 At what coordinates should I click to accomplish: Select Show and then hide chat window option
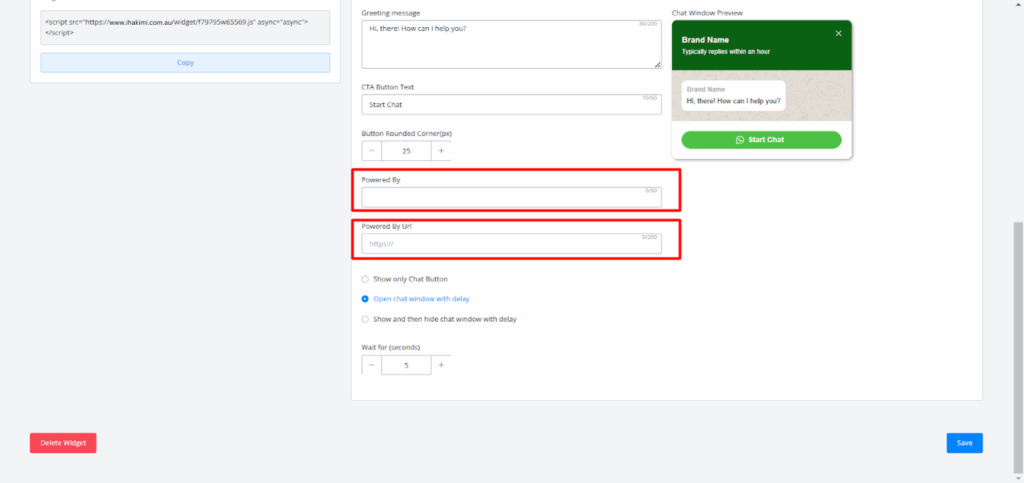point(365,319)
